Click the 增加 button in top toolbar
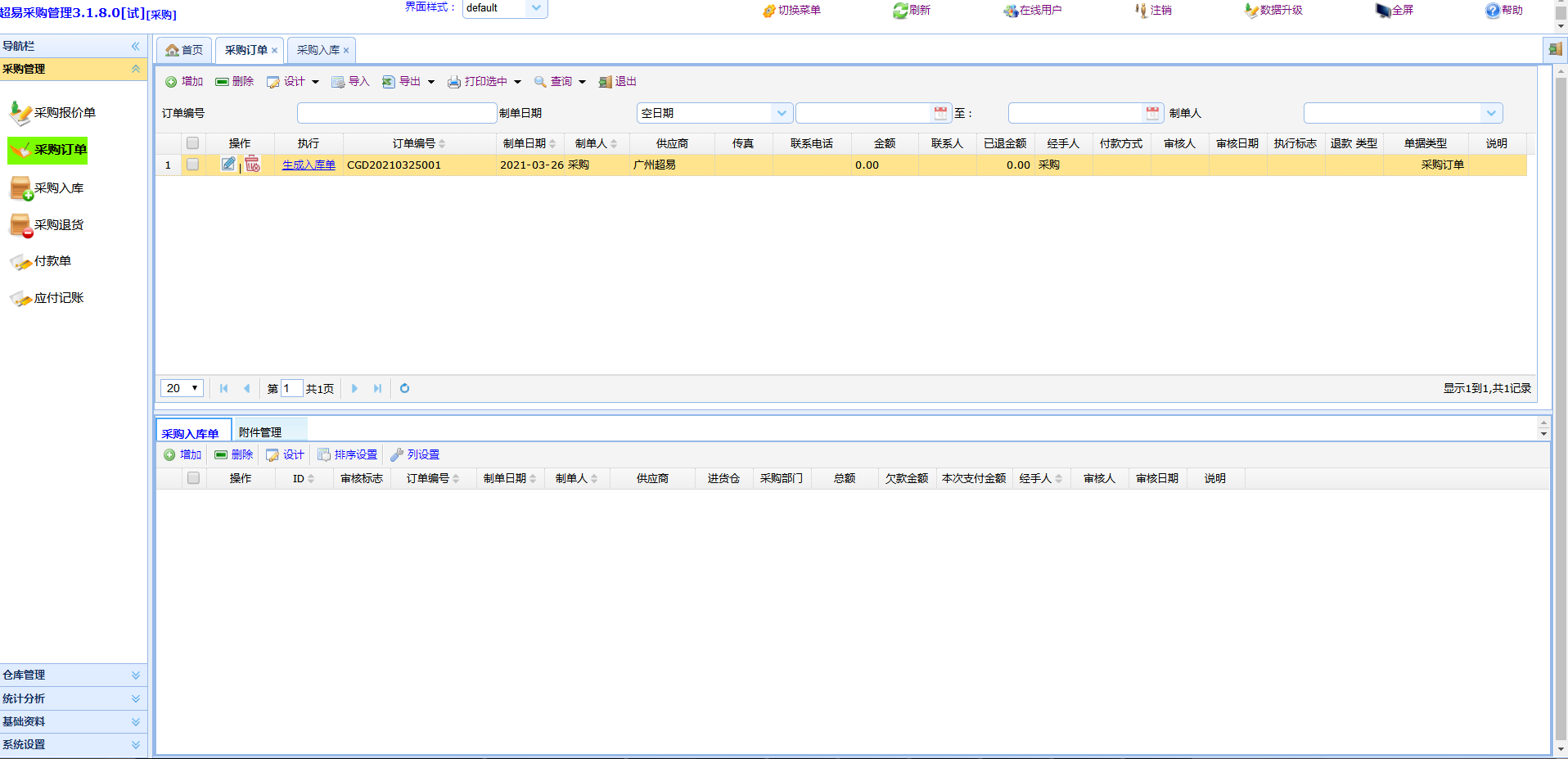Image resolution: width=1568 pixels, height=759 pixels. [184, 82]
